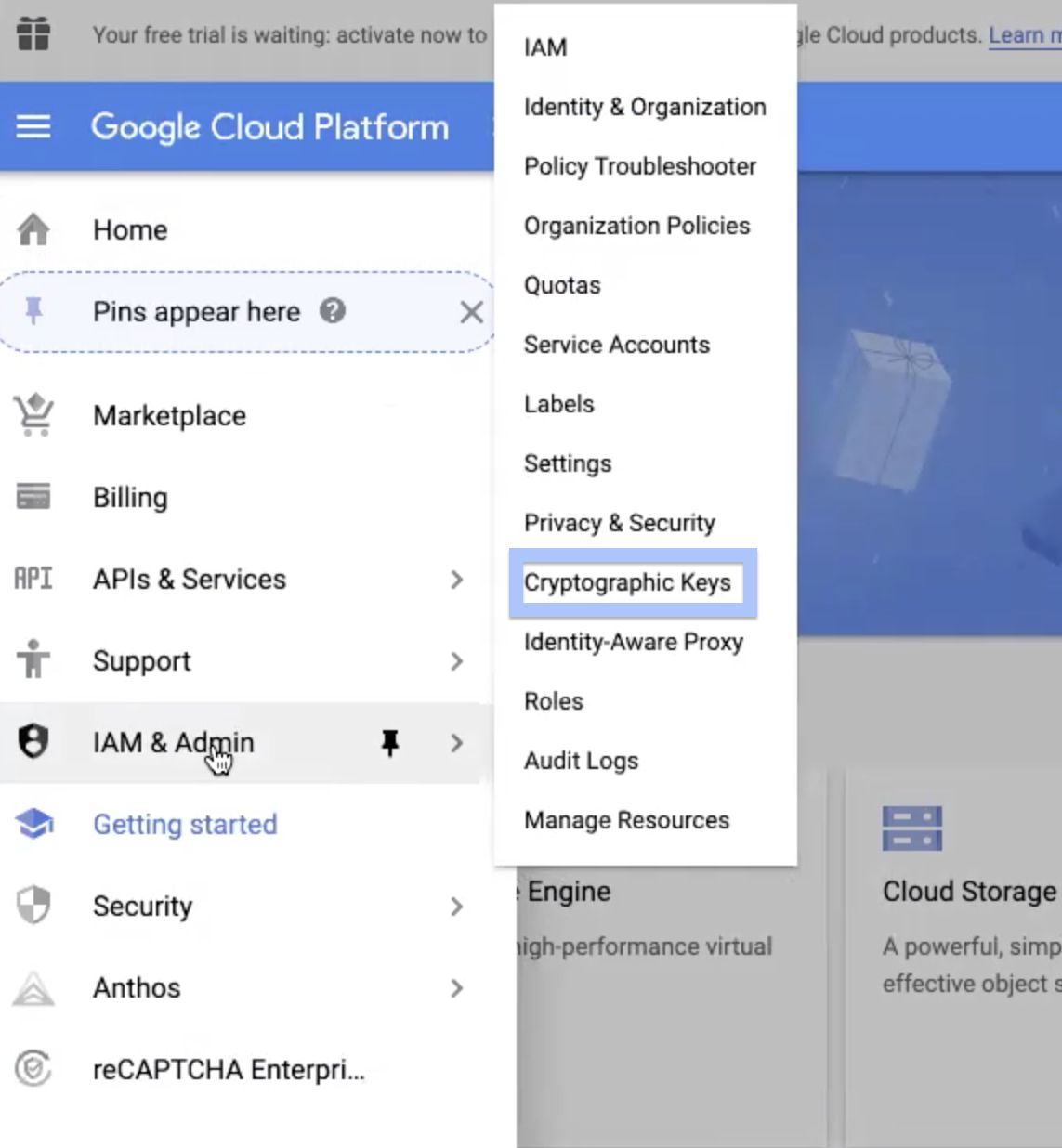Expand the APIs & Services submenu arrow
This screenshot has width=1062, height=1148.
(456, 580)
